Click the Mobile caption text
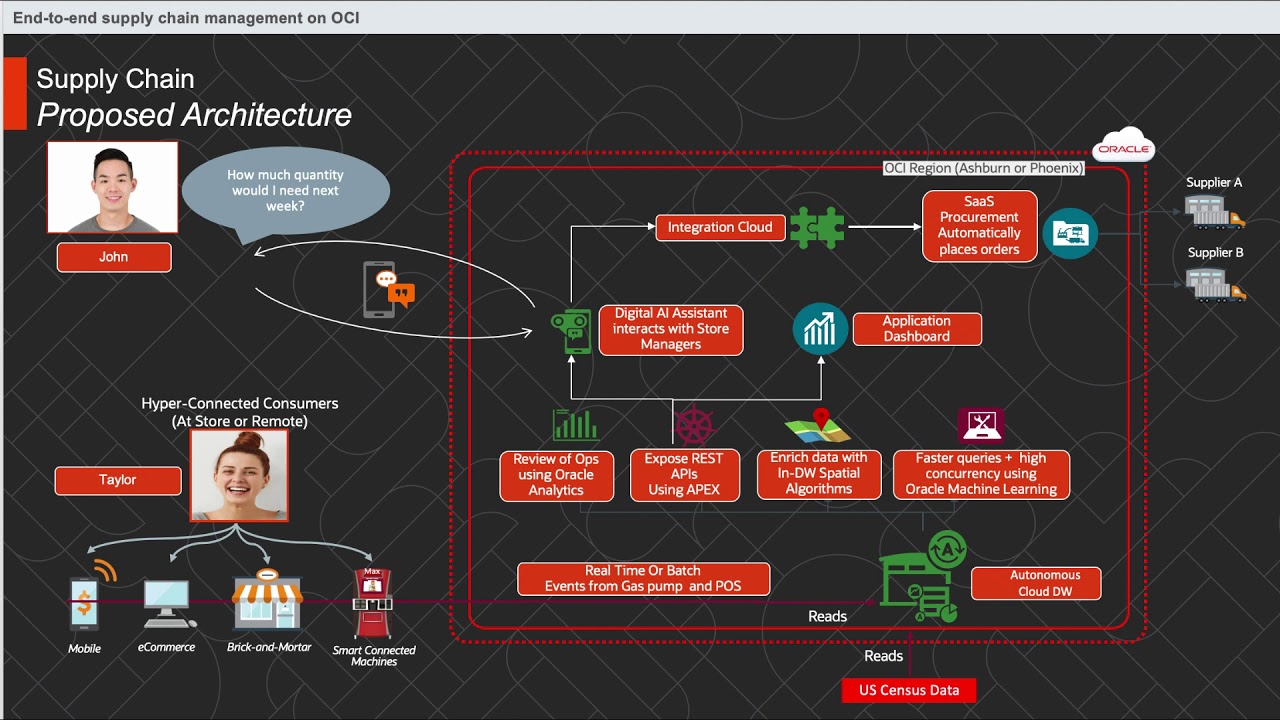Viewport: 1280px width, 720px height. (85, 649)
